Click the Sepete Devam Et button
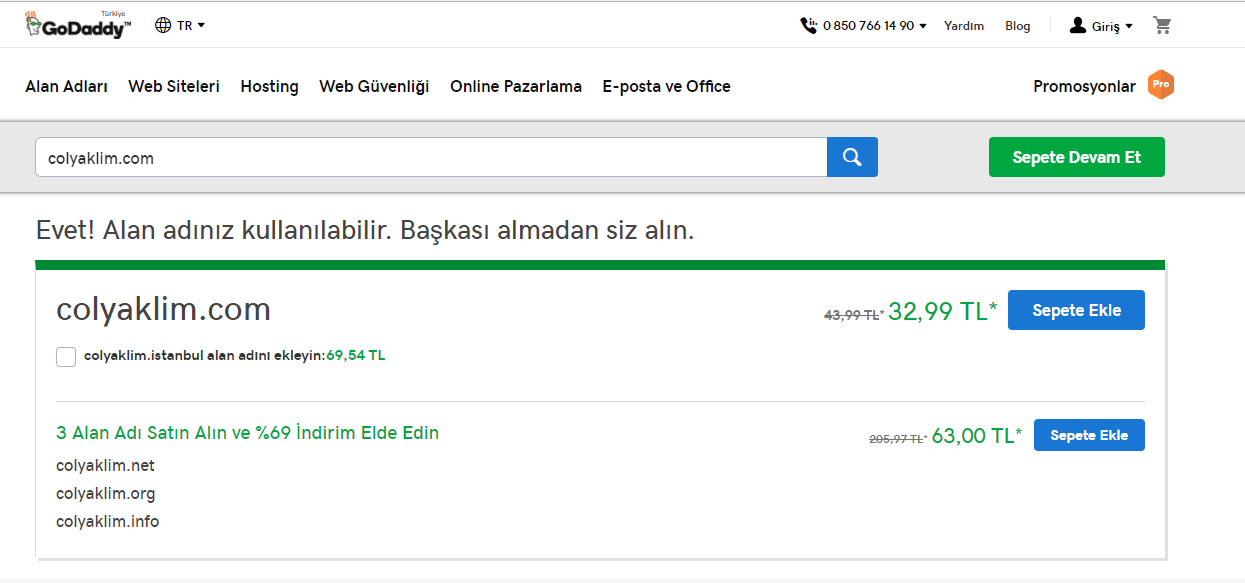 coord(1076,157)
